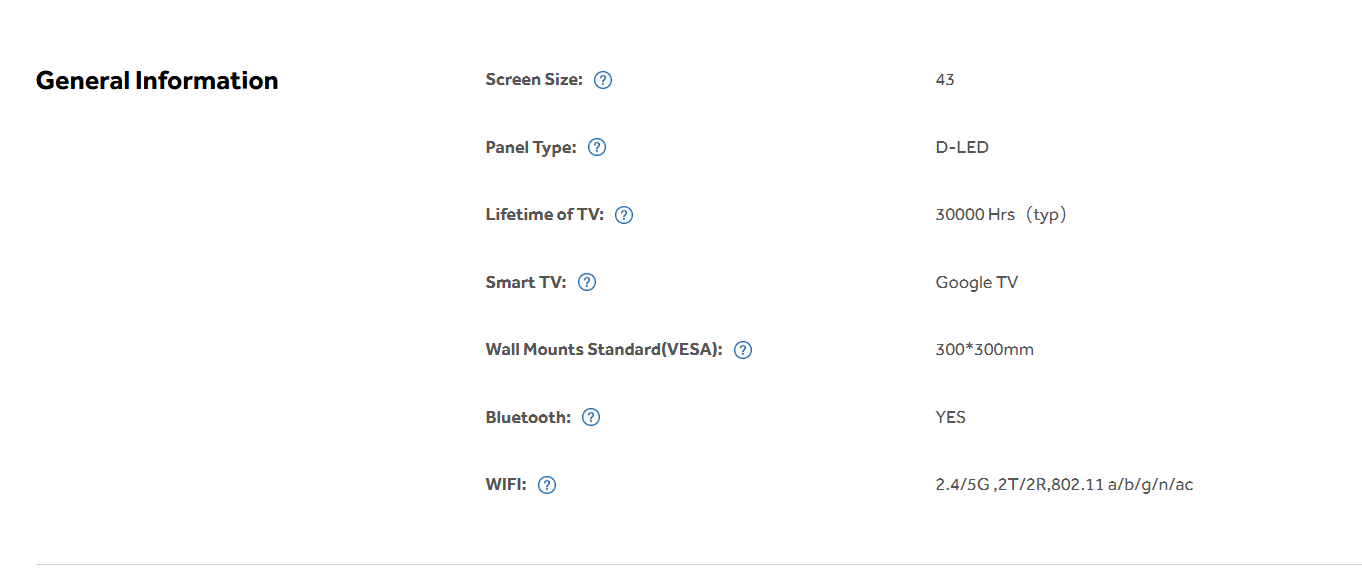Image resolution: width=1362 pixels, height=571 pixels.
Task: Select the General Information heading
Action: tap(157, 80)
